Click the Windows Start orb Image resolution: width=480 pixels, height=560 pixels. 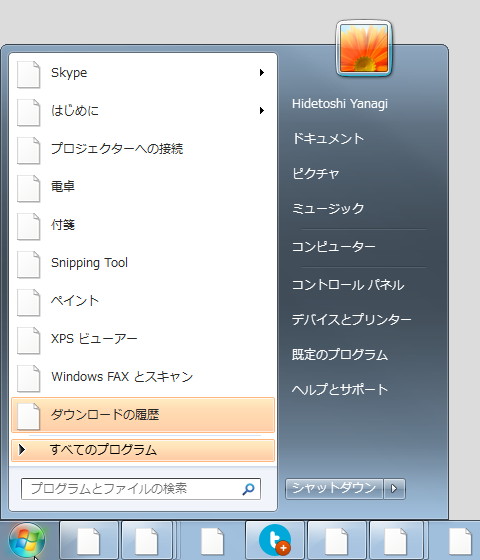[x=27, y=541]
